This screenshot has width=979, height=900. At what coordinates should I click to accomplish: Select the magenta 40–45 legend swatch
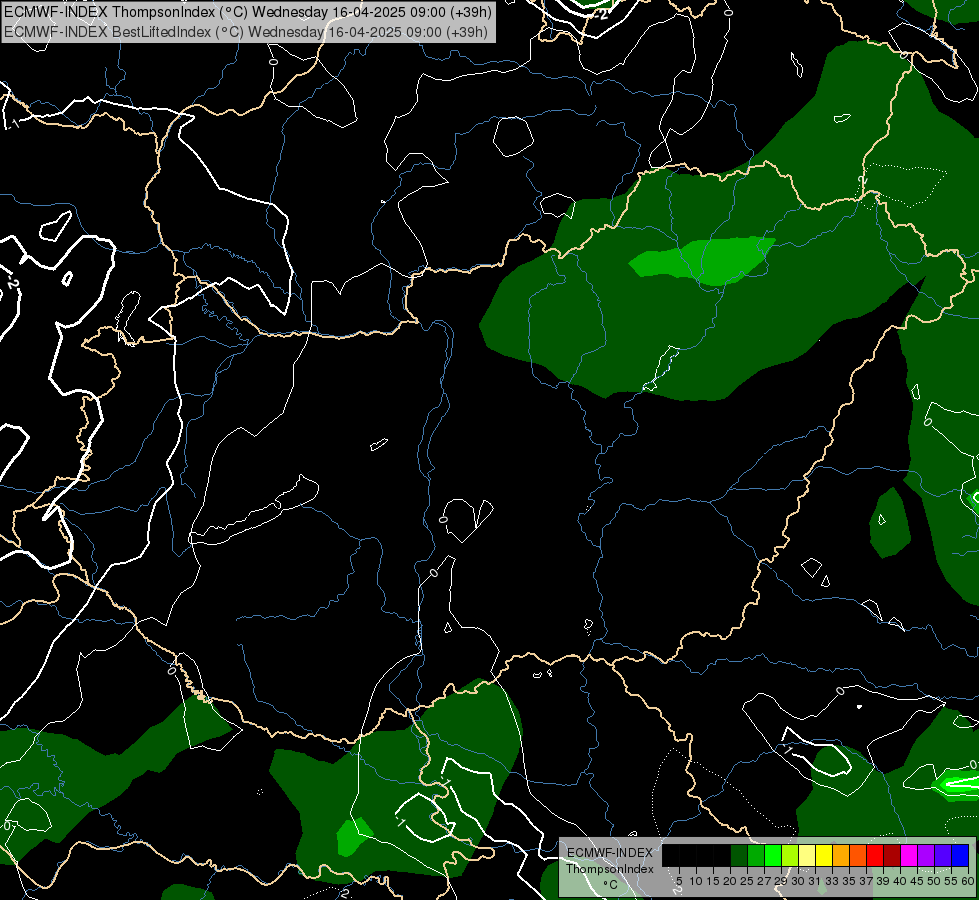point(909,856)
